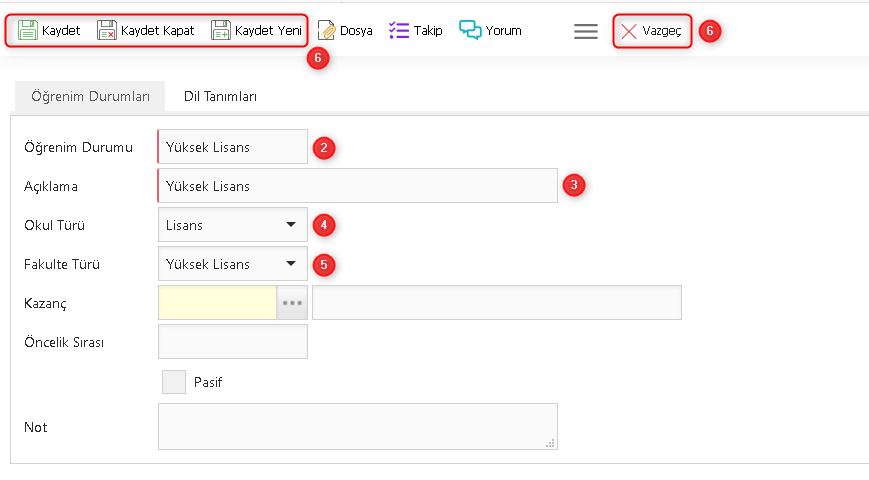The image size is (869, 480).
Task: Open the Dosya attachment icon
Action: pos(326,31)
